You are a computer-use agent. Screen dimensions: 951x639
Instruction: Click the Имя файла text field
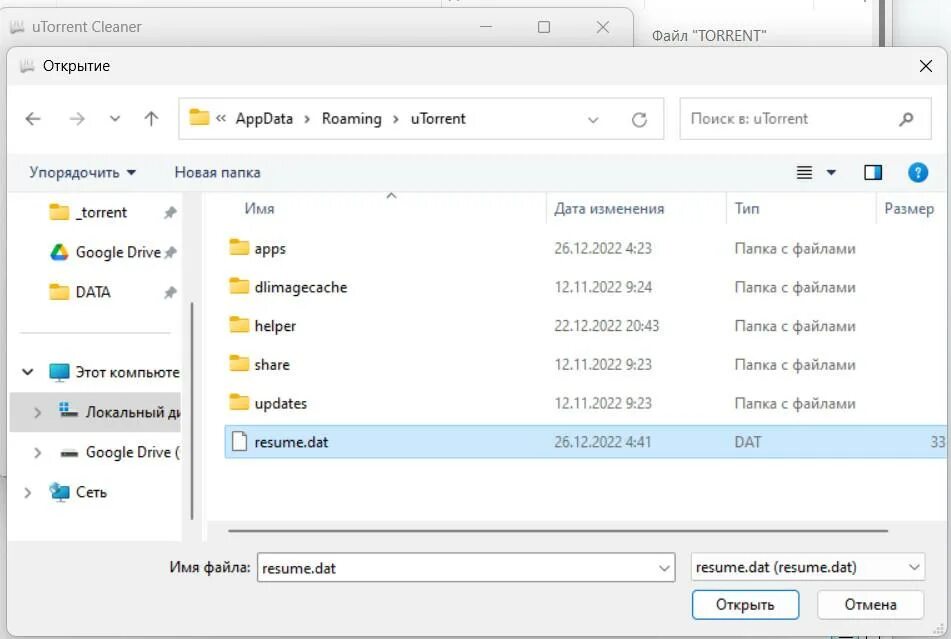[x=466, y=568]
